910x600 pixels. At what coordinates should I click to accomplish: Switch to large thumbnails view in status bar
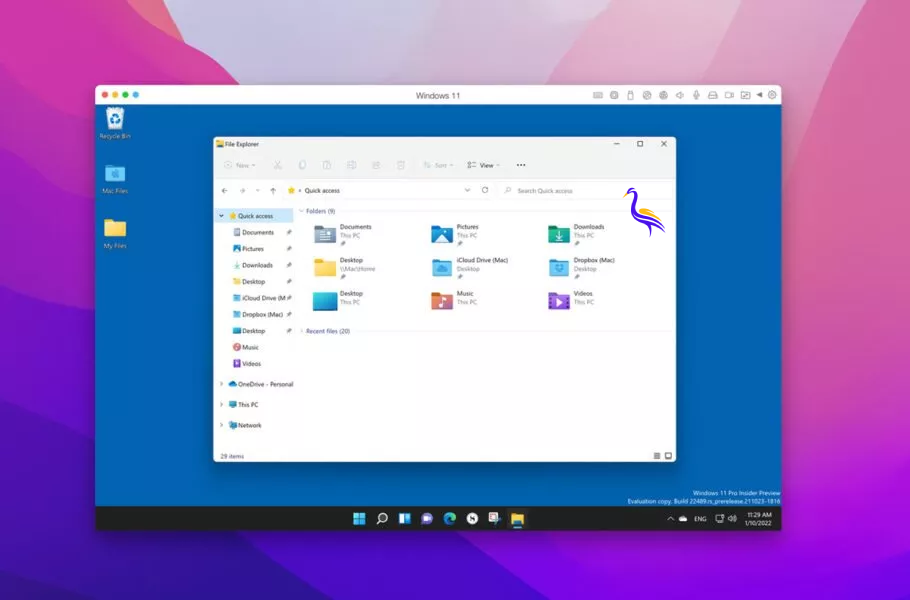(x=669, y=455)
